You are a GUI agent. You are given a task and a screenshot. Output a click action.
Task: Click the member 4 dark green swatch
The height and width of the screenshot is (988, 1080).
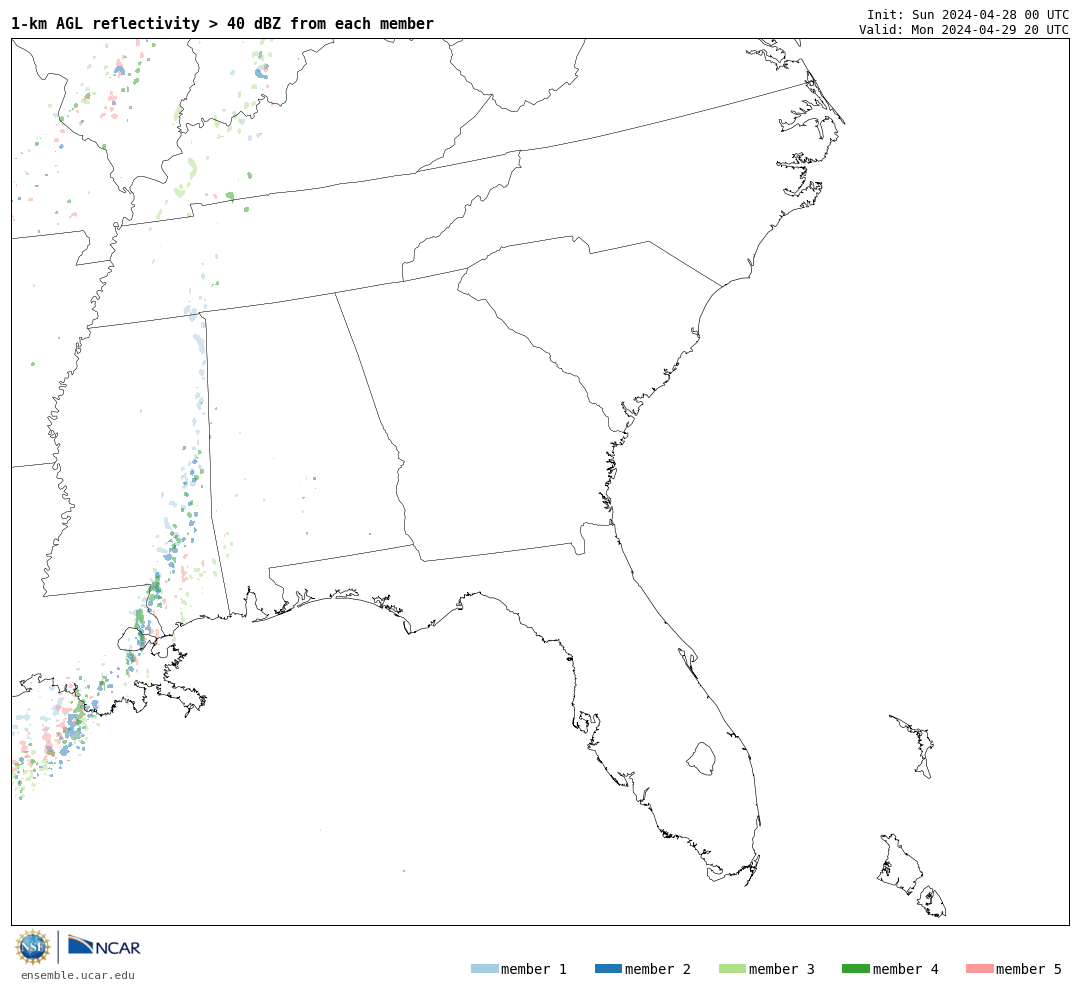(x=855, y=969)
